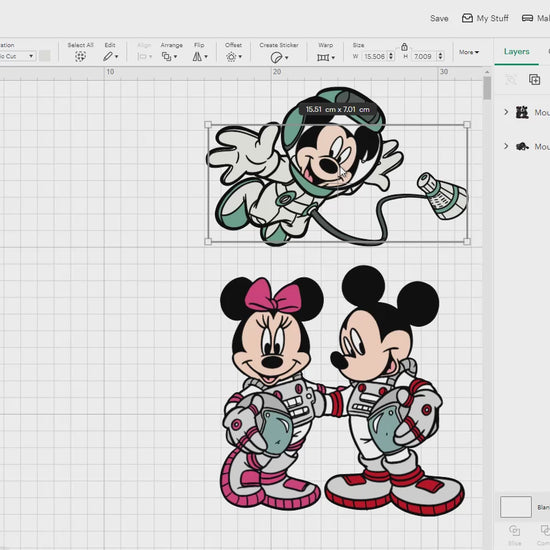Open the Flip dropdown arrow
Screen dimensions: 550x550
point(206,56)
